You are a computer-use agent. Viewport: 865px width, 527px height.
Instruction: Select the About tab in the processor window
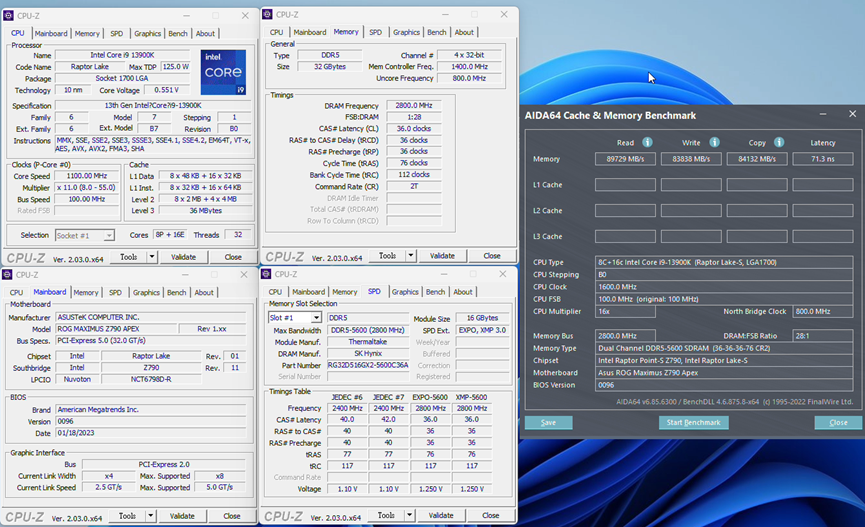point(205,34)
